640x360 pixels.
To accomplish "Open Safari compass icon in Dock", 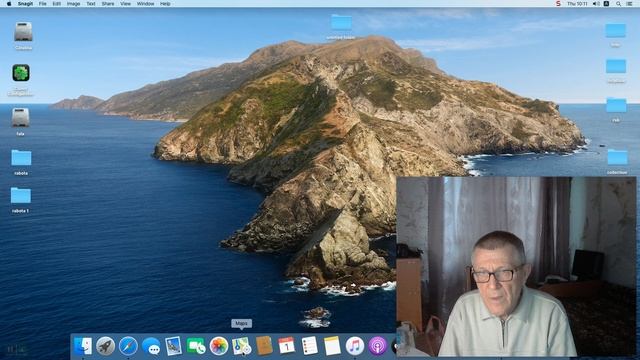I will tap(128, 346).
